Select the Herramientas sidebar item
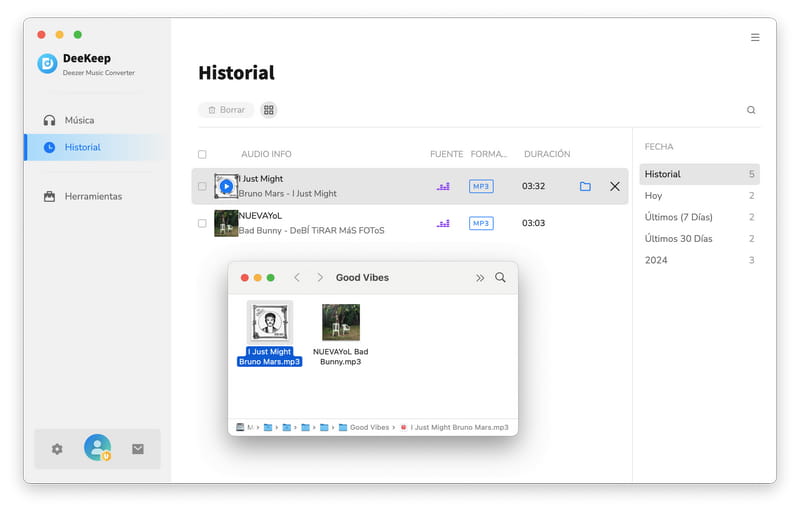Viewport: 800px width, 512px height. pos(96,196)
